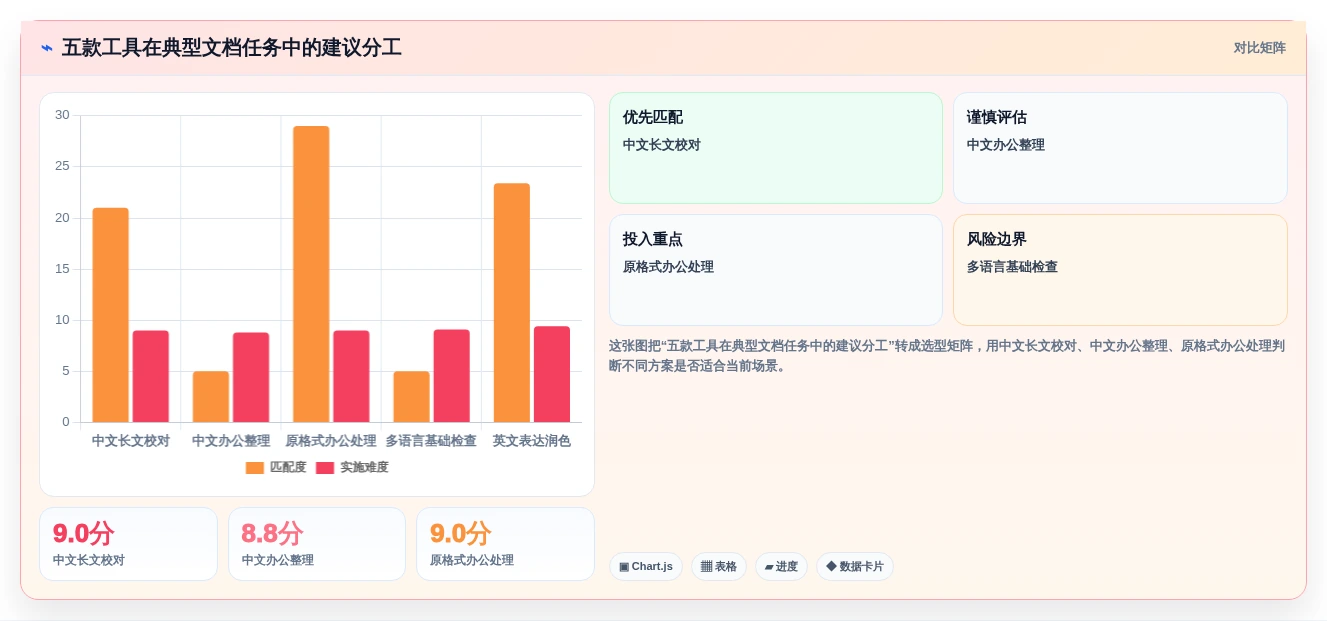Click the 9.0分 中文长文校对 score card
The height and width of the screenshot is (621, 1327).
128,544
